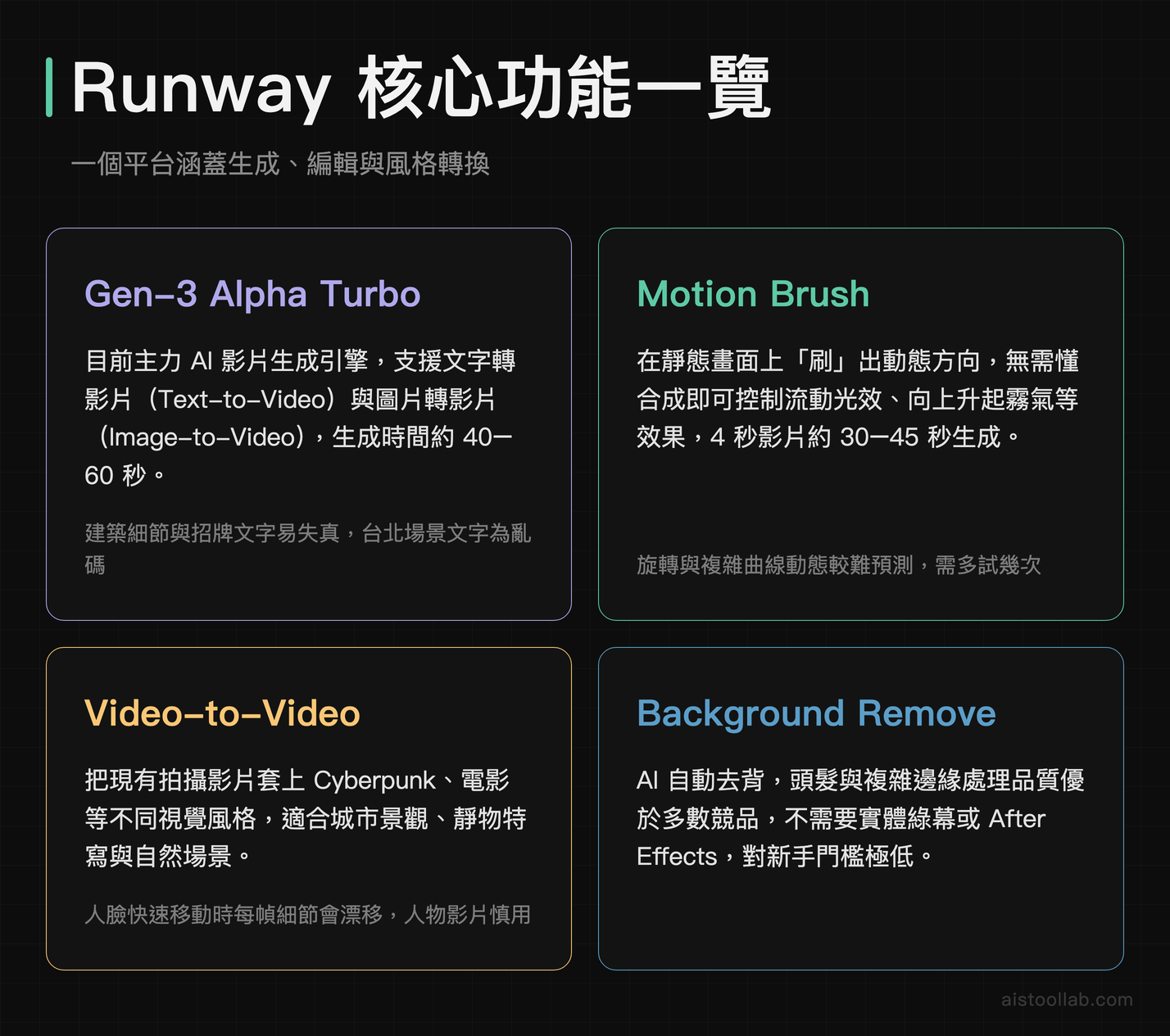Screen dimensions: 1170x1036
Task: Click the note '旋轉與複雜曲線動態較難預測，需多試幾次'
Action: [839, 565]
